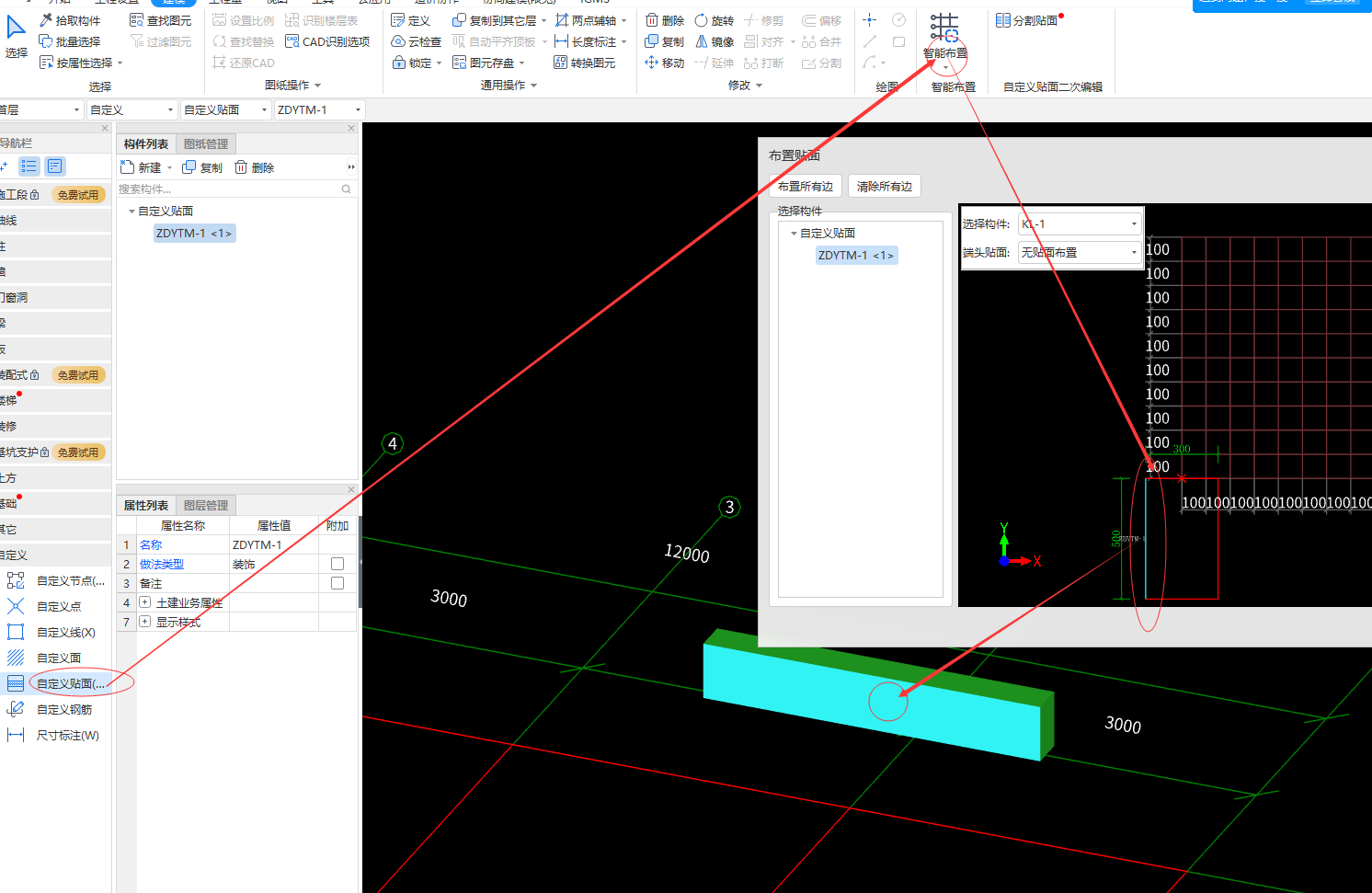Screen dimensions: 1372x893
Task: Select the point draw tool in 绘图
Action: tap(870, 20)
